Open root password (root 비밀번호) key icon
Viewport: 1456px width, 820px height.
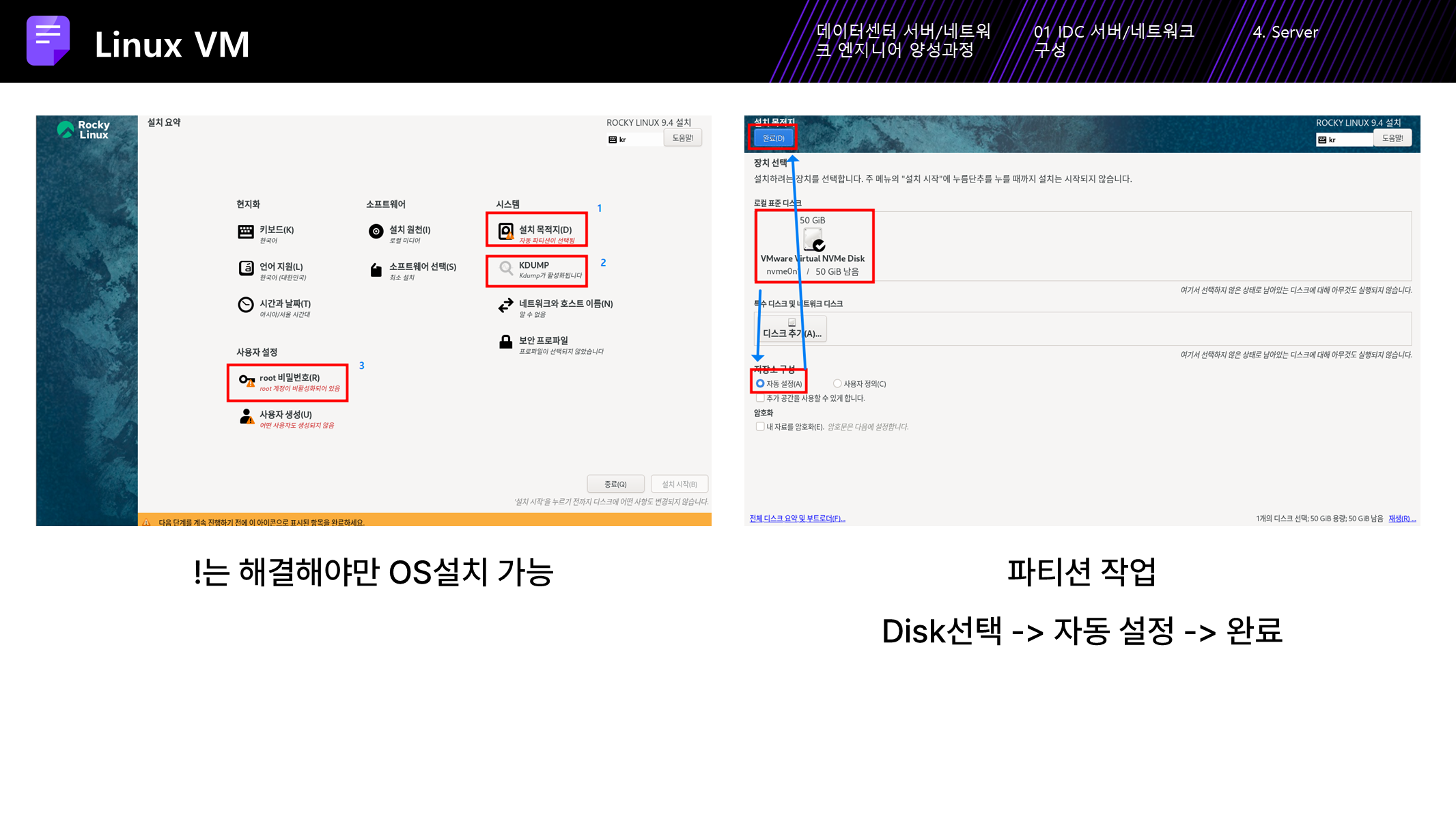[246, 380]
